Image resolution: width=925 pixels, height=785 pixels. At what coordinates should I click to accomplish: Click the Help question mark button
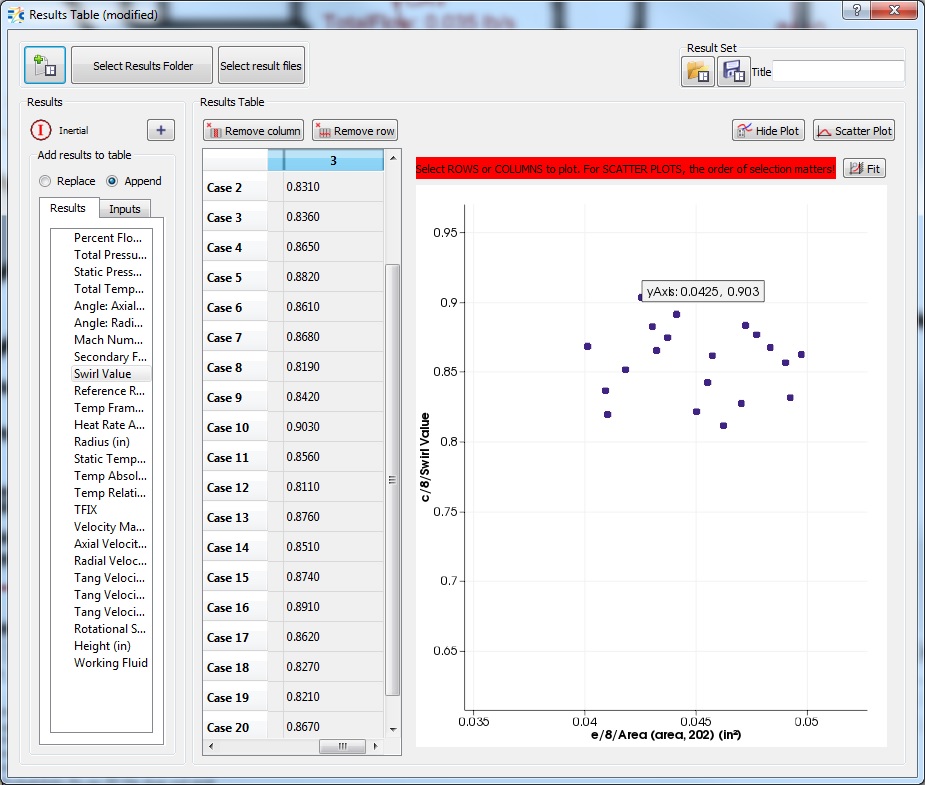click(855, 11)
